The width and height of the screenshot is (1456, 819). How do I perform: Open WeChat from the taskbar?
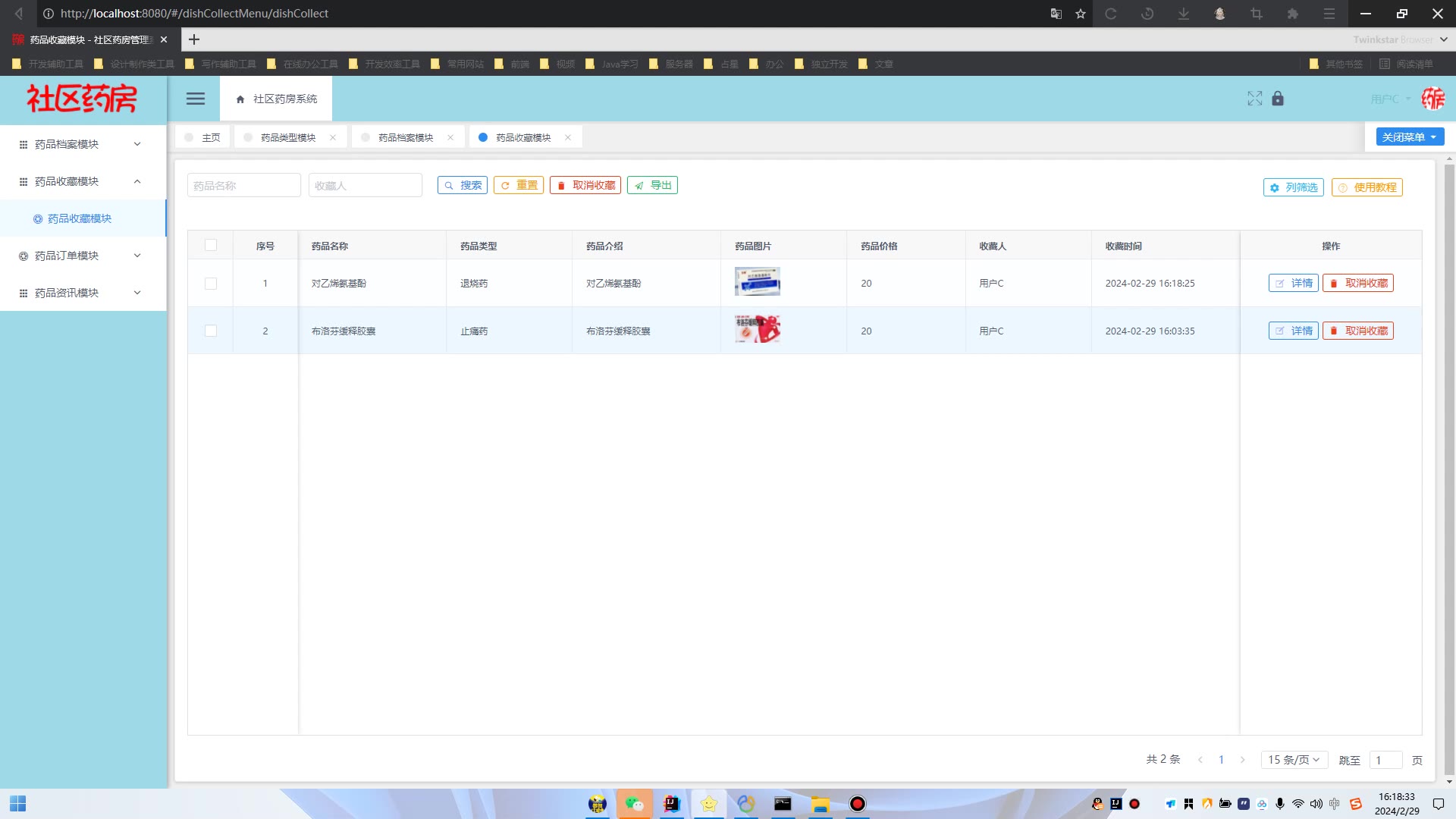[635, 804]
